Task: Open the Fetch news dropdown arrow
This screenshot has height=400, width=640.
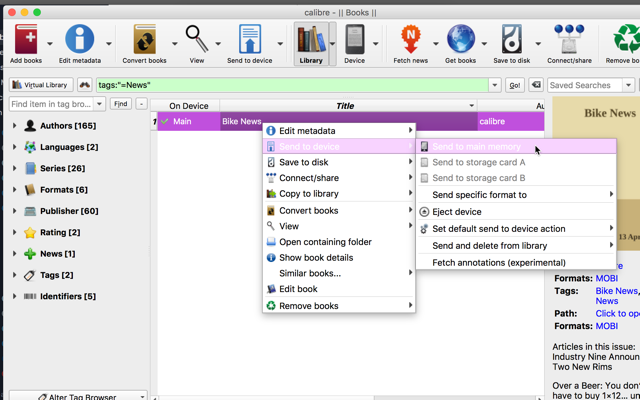Action: tap(436, 44)
